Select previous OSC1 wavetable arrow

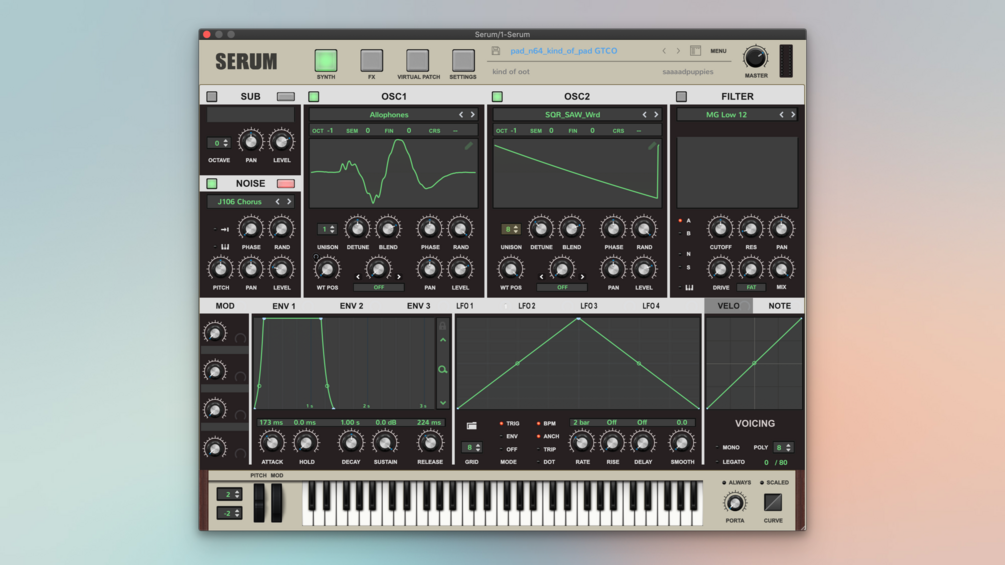click(x=461, y=115)
